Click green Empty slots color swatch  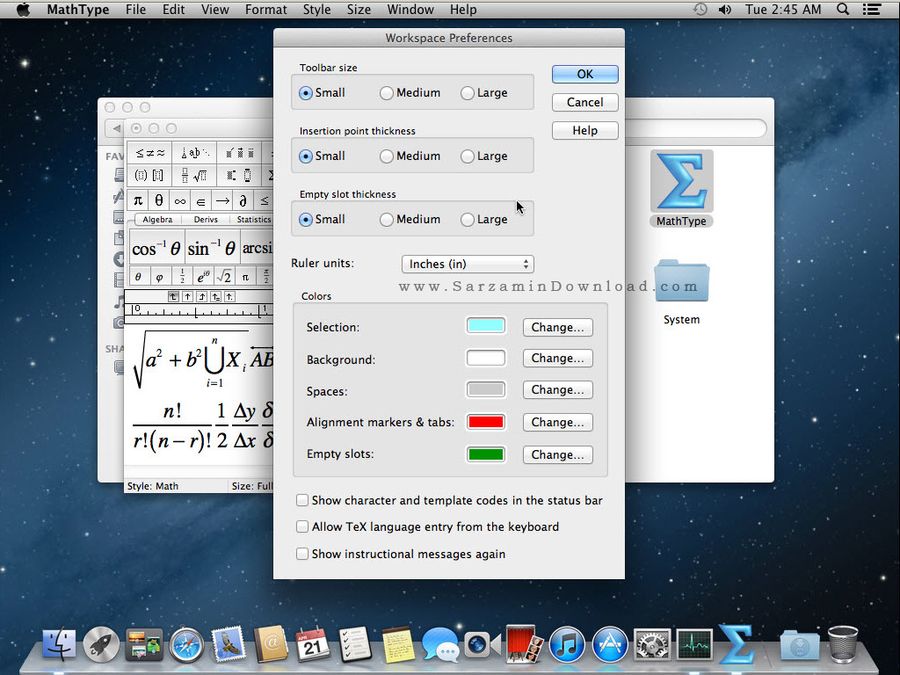click(x=486, y=455)
